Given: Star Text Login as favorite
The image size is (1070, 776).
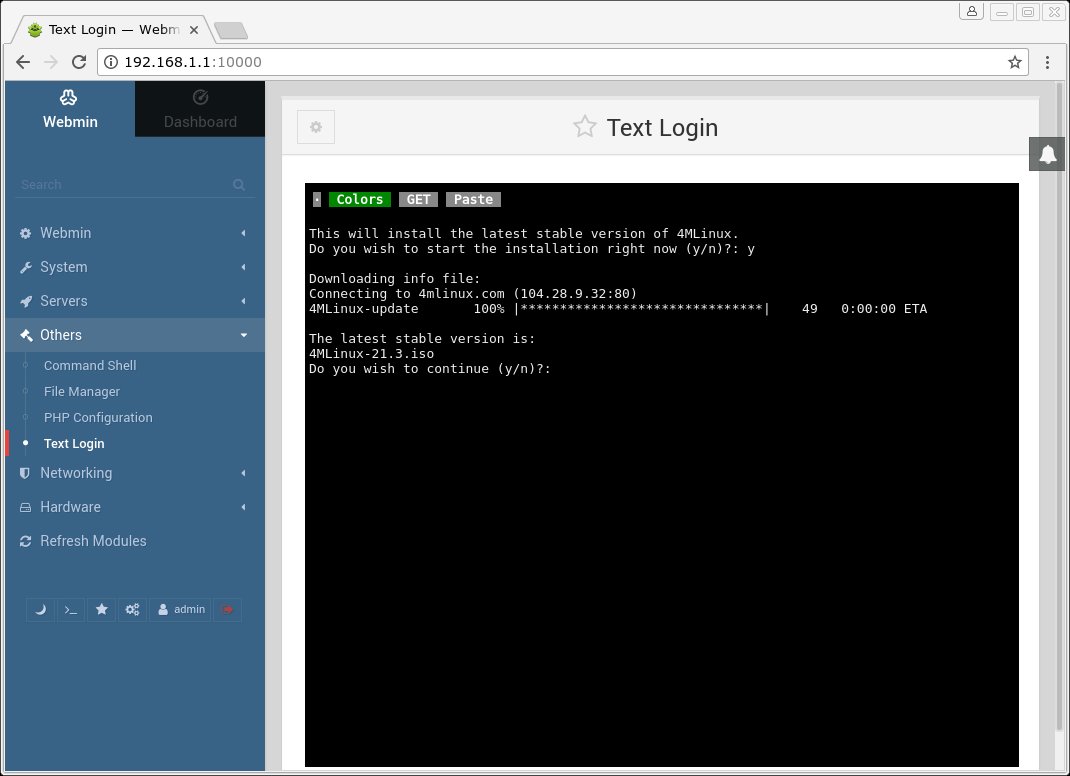Looking at the screenshot, I should point(584,127).
